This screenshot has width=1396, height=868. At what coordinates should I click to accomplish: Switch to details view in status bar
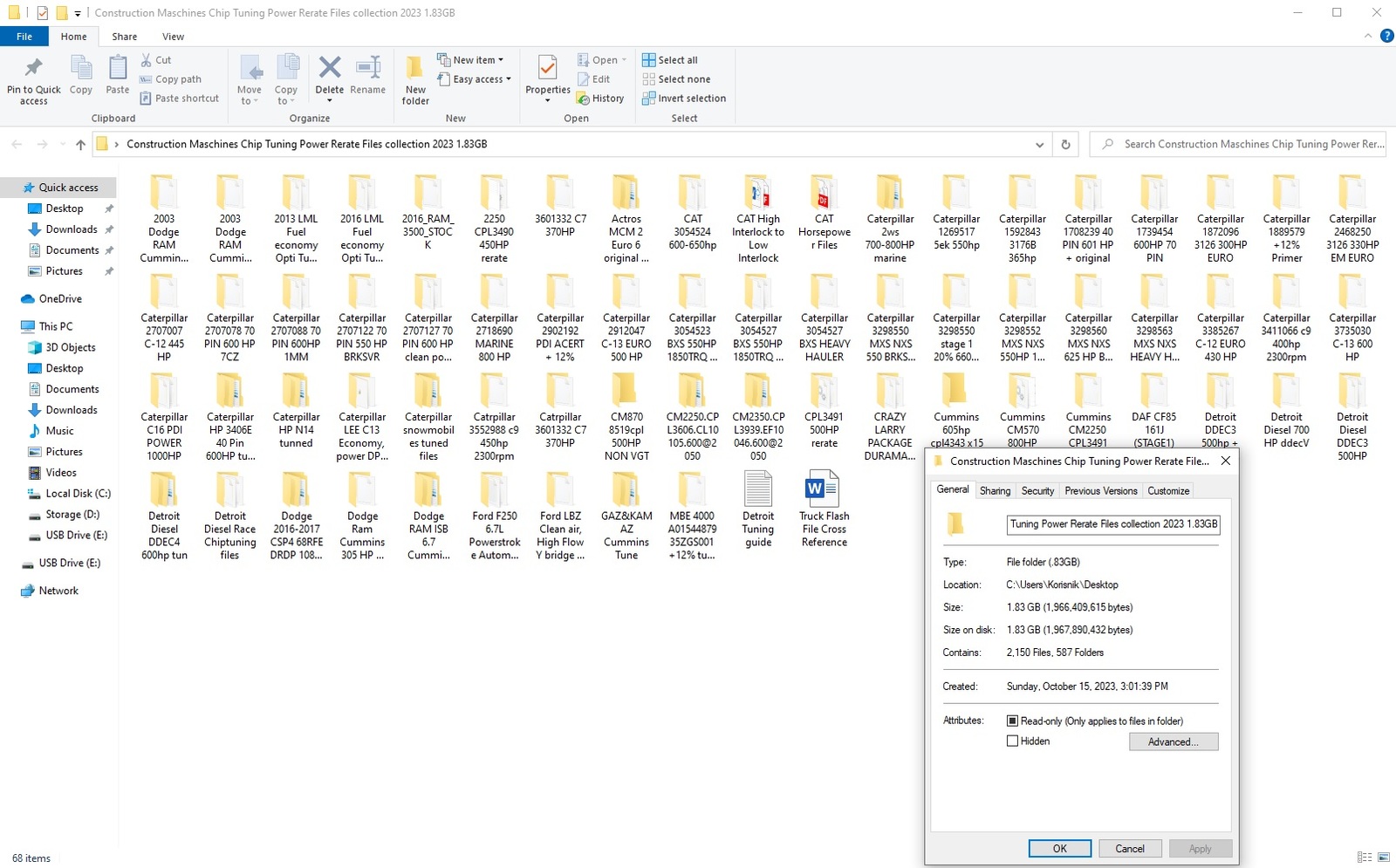[x=1365, y=858]
